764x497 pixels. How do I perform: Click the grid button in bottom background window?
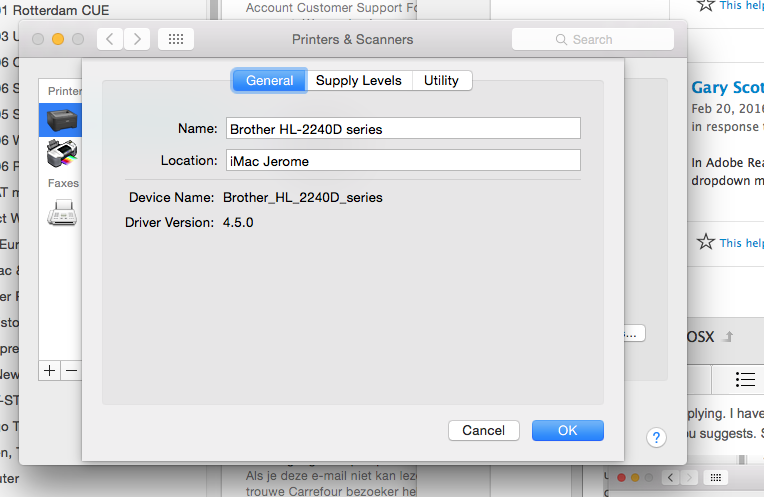click(x=715, y=478)
